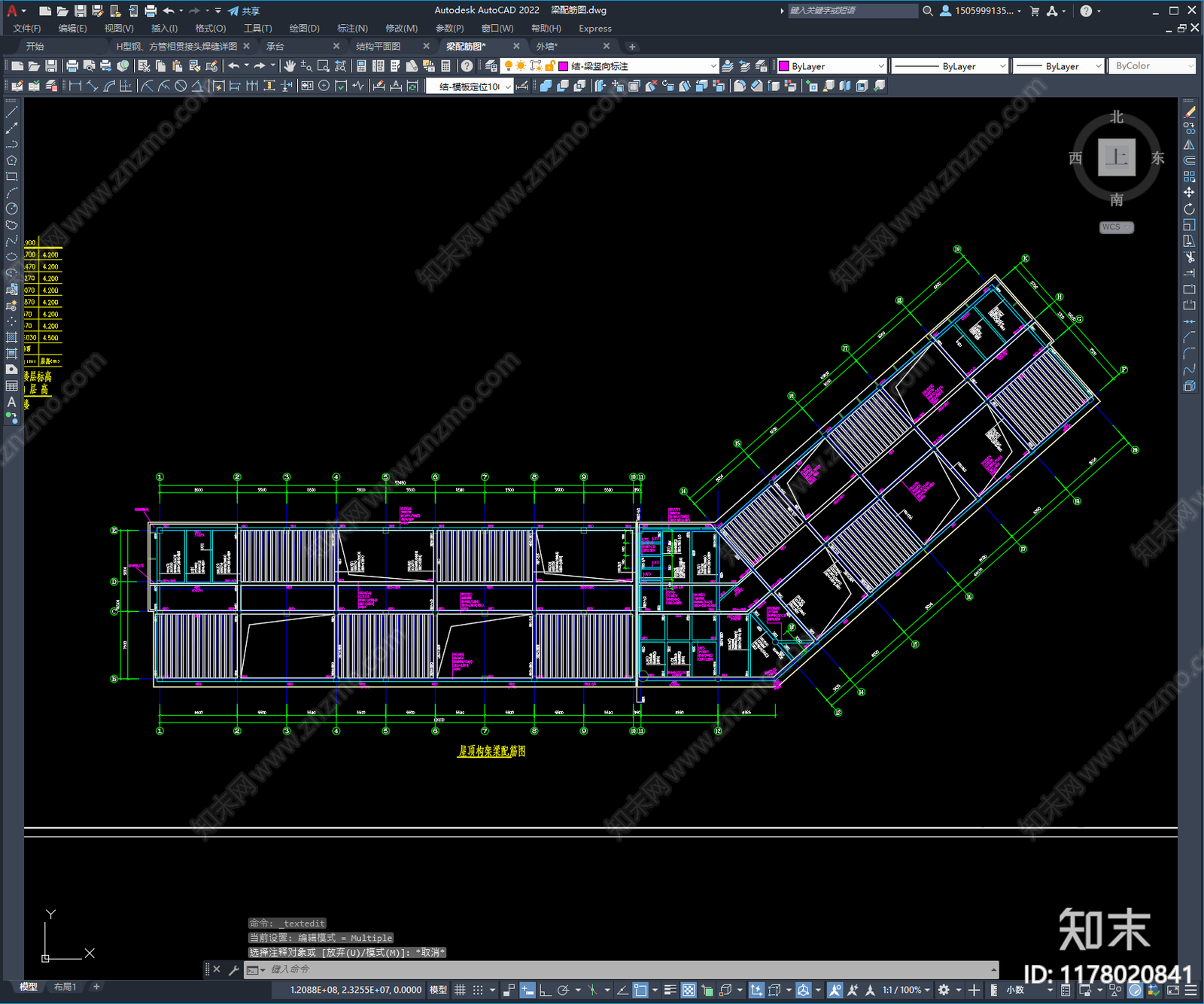Select the Move tool in right toolbar

pos(1189,193)
